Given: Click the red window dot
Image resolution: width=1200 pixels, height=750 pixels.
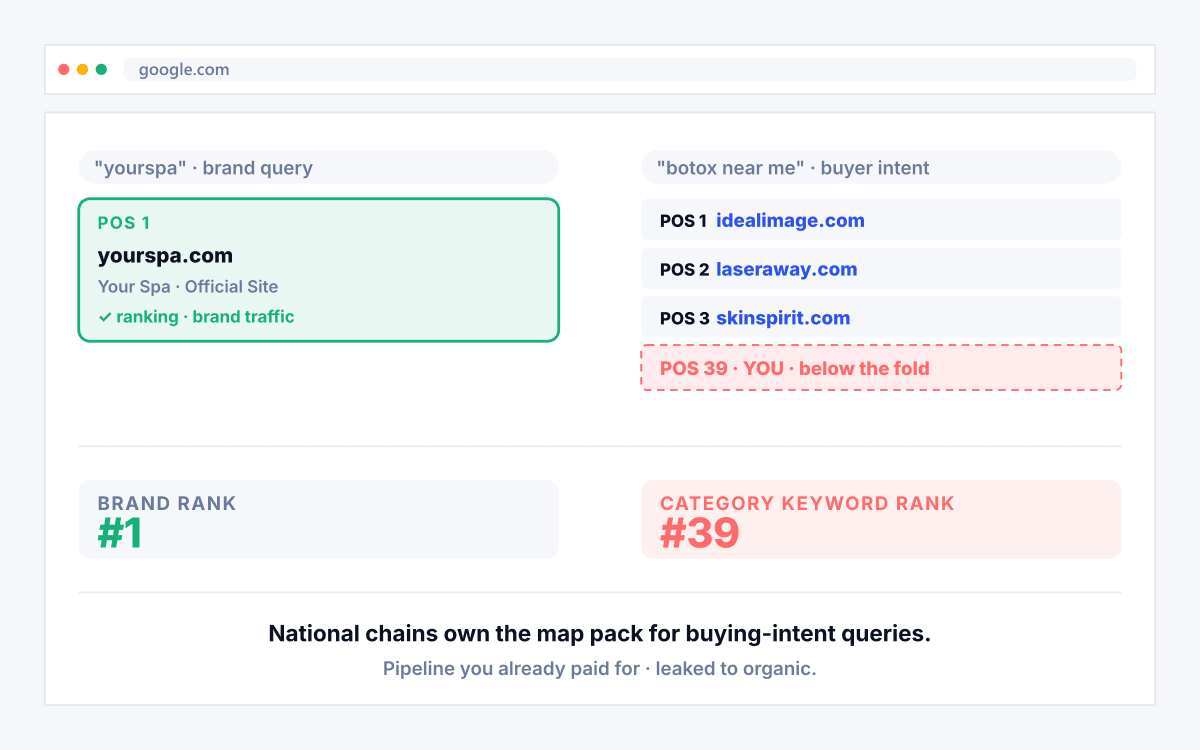Looking at the screenshot, I should pos(64,70).
